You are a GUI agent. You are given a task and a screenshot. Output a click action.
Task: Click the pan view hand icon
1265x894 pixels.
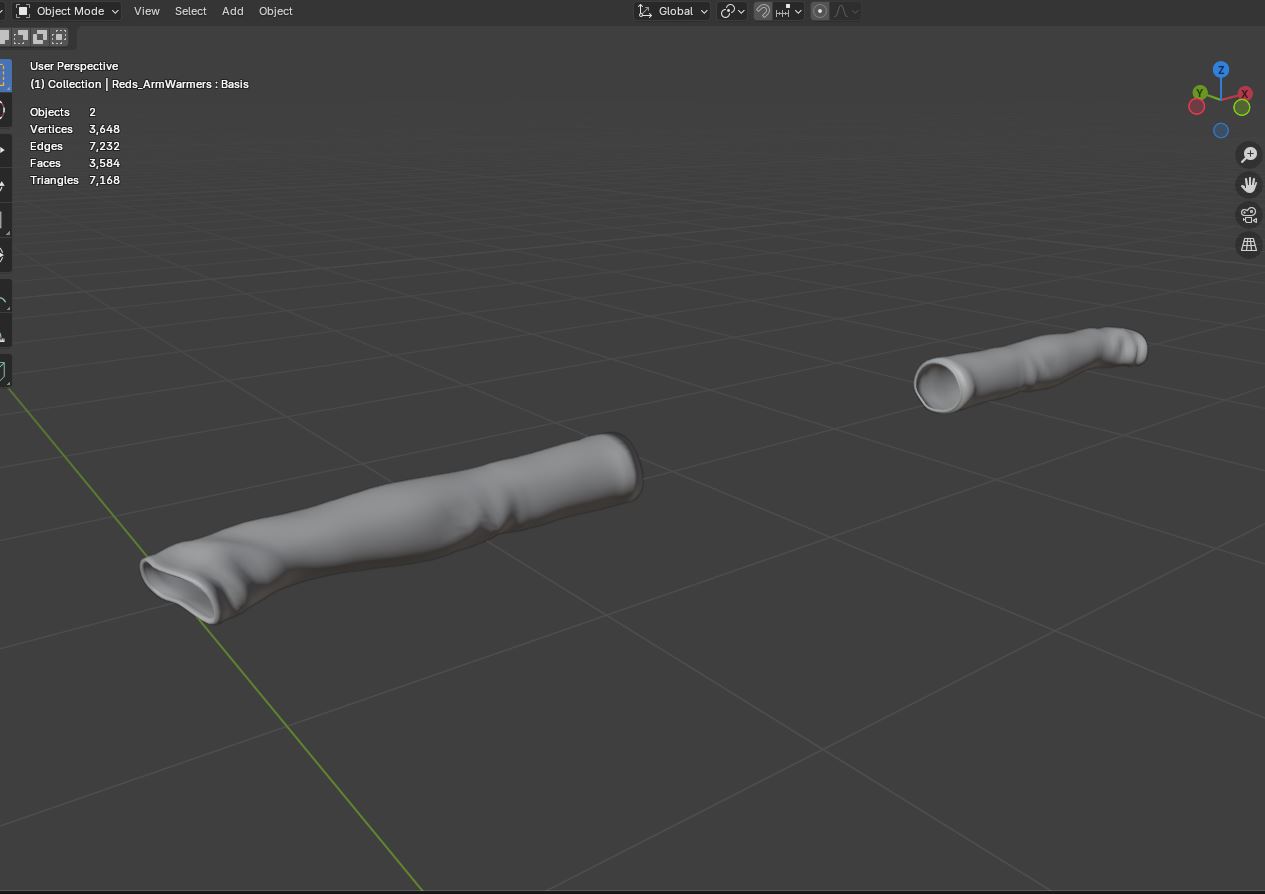coord(1248,184)
